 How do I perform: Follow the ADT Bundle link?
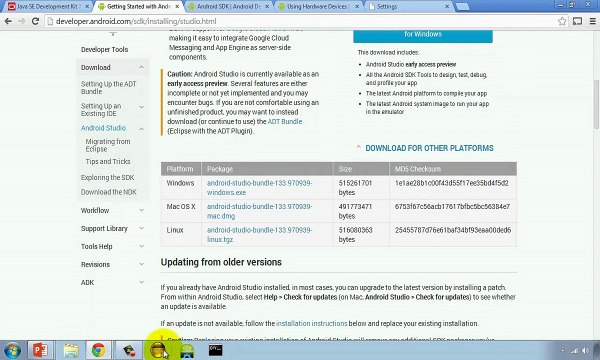click(285, 122)
